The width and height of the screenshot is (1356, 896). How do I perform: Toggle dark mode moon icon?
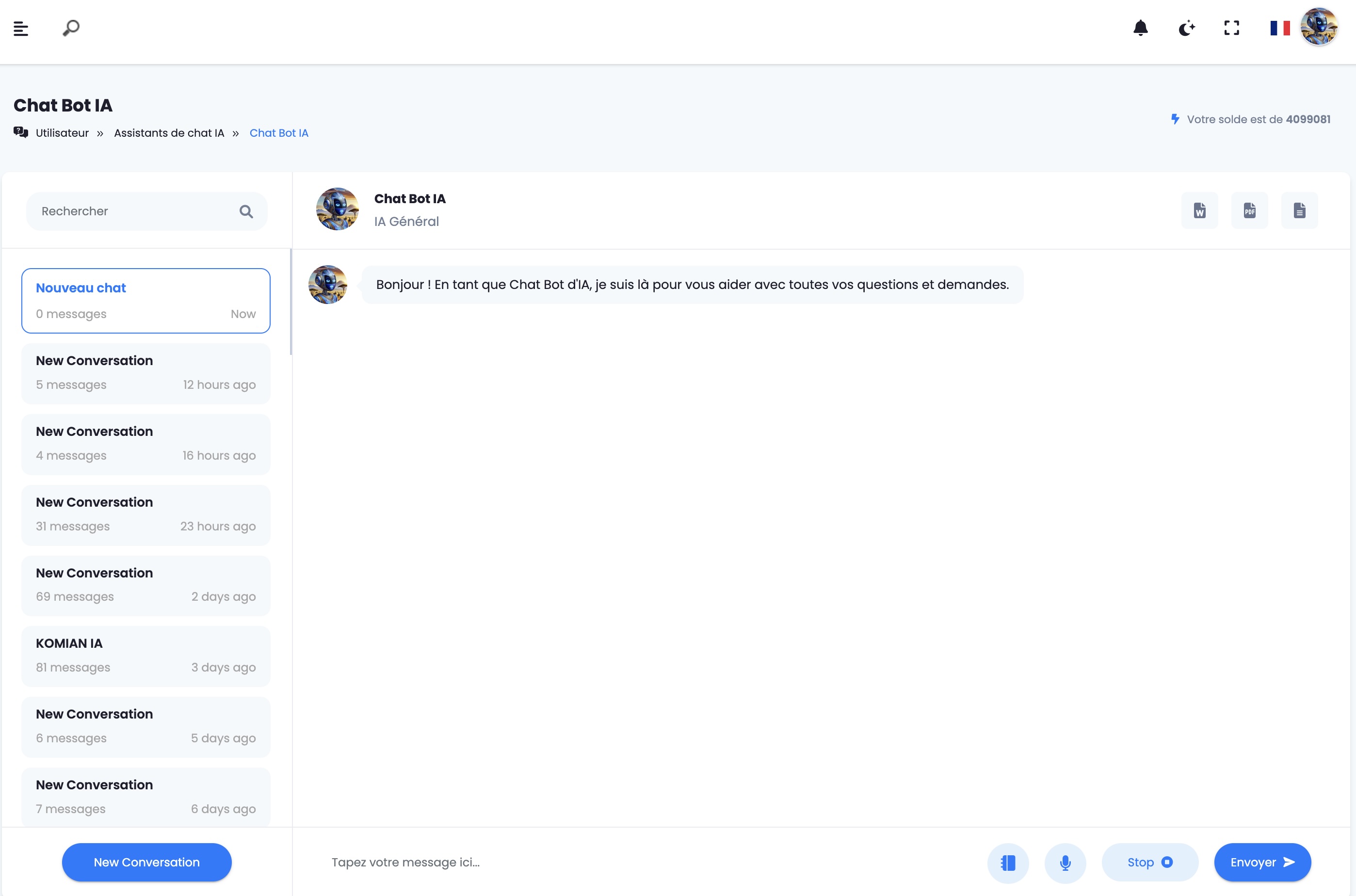[1187, 28]
